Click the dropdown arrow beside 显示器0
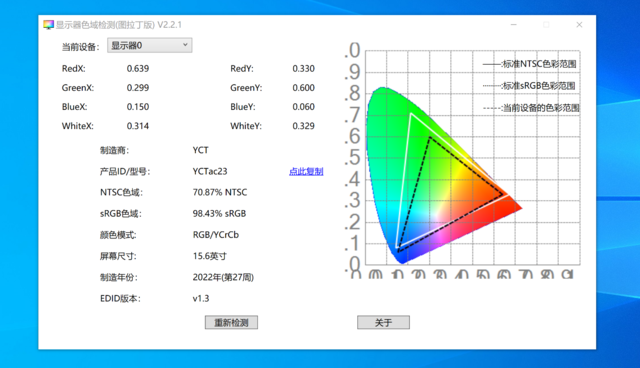Image resolution: width=640 pixels, height=368 pixels. pyautogui.click(x=185, y=45)
